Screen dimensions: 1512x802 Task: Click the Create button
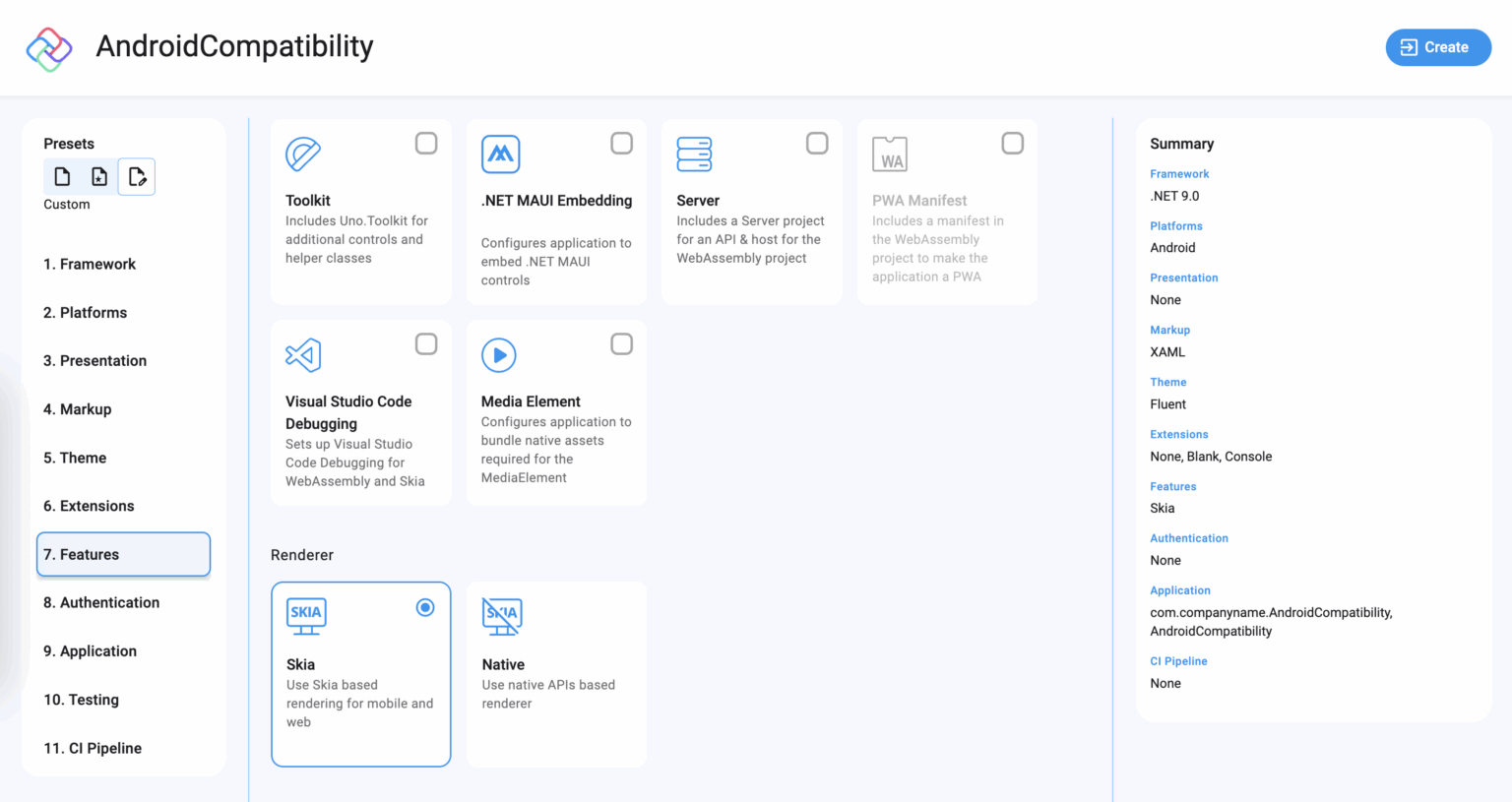coord(1438,47)
